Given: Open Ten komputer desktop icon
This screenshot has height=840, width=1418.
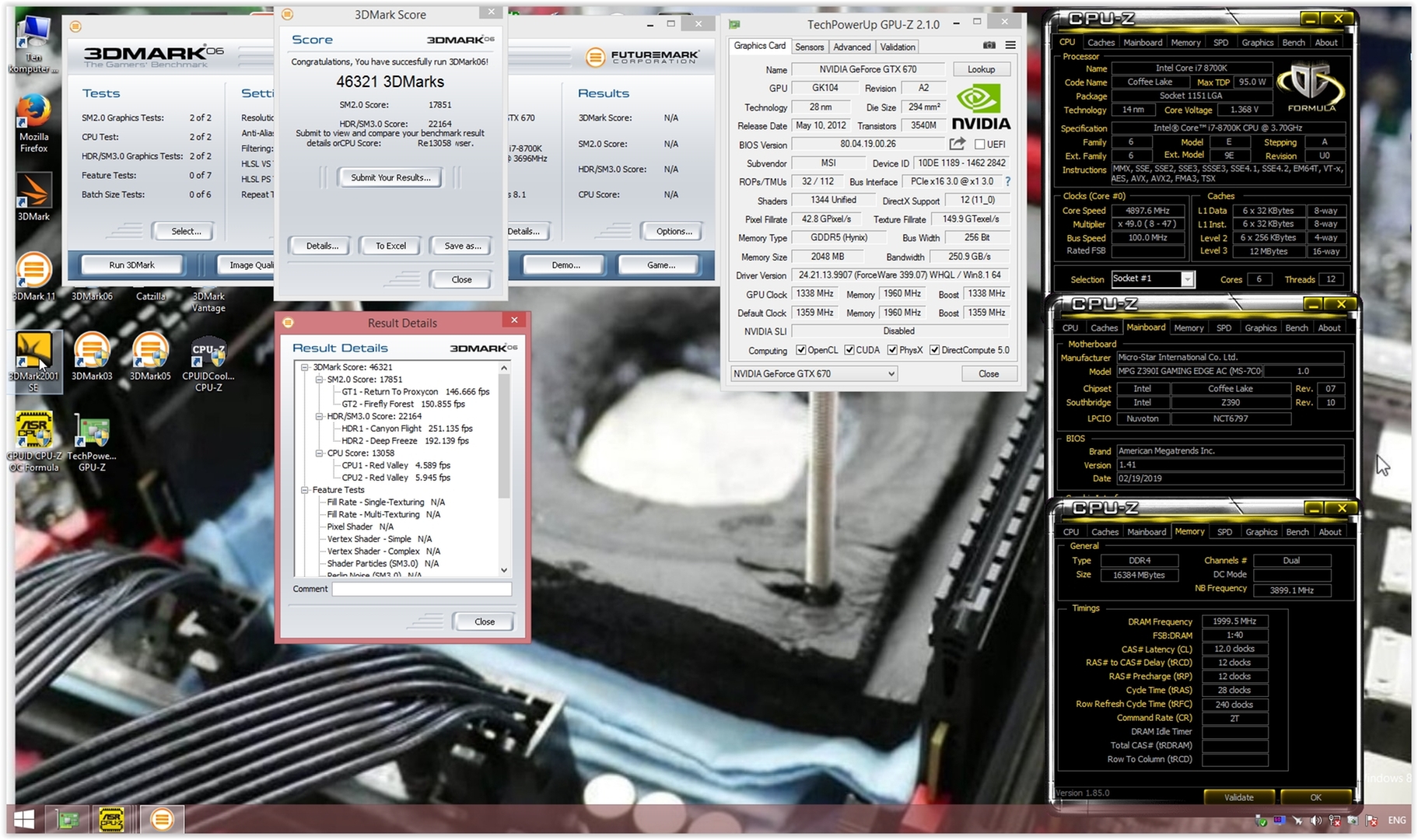Looking at the screenshot, I should (33, 45).
